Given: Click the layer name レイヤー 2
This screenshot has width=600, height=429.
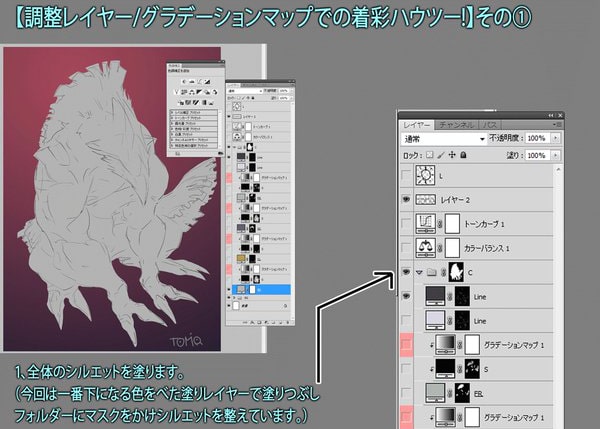Looking at the screenshot, I should (x=455, y=200).
